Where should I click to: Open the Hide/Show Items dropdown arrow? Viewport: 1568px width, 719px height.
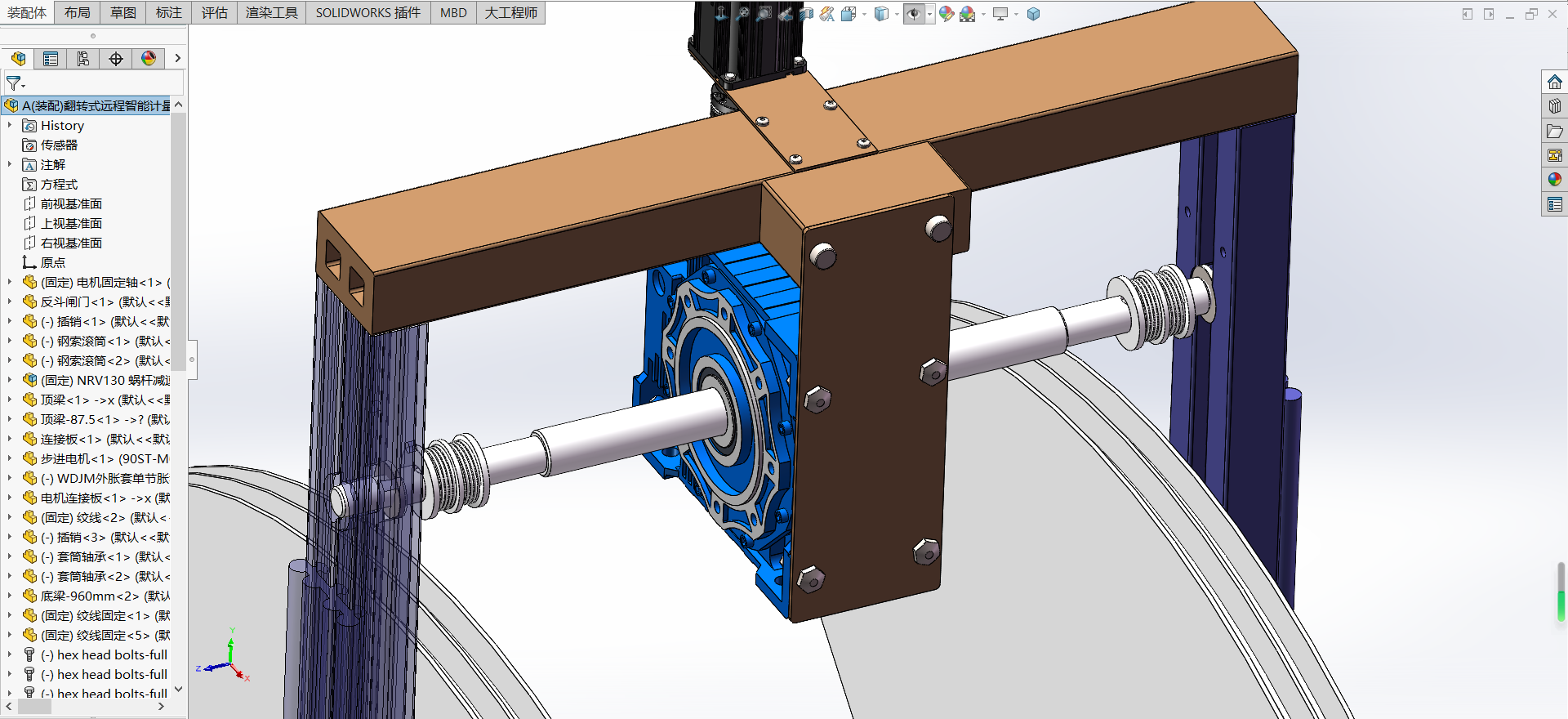click(929, 14)
